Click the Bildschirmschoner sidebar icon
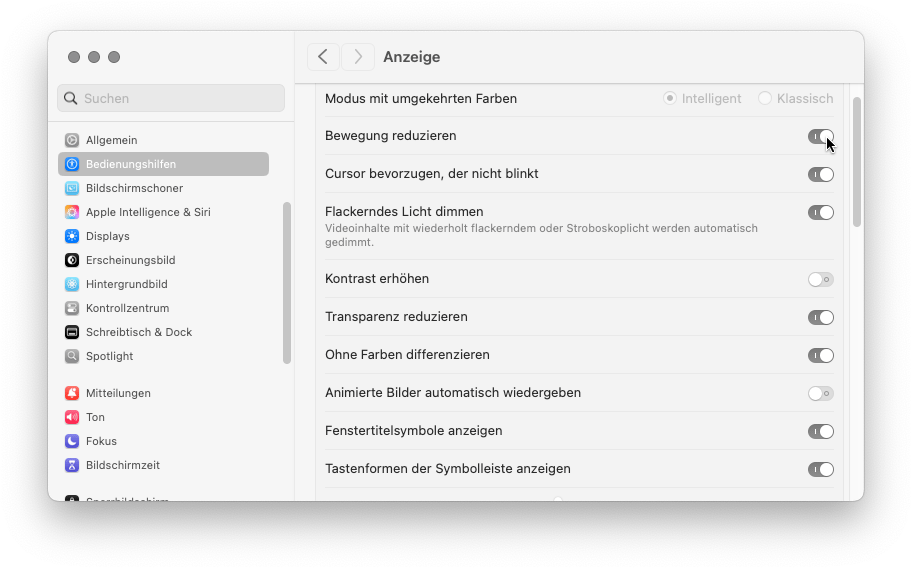912x568 pixels. (72, 188)
